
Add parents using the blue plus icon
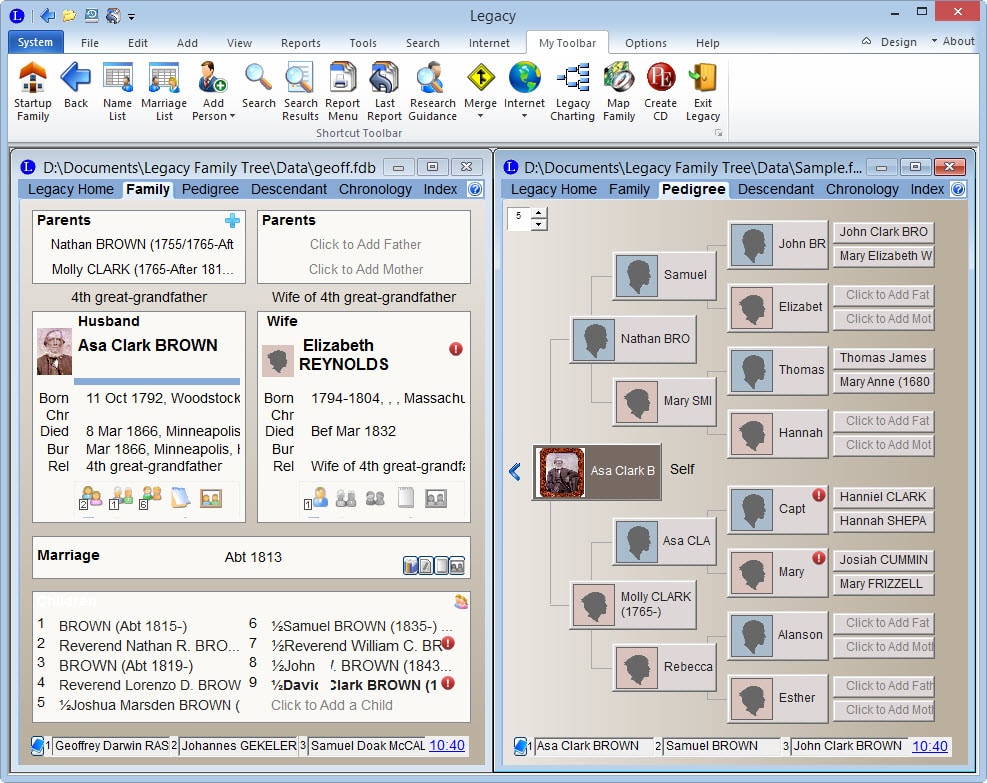(232, 220)
